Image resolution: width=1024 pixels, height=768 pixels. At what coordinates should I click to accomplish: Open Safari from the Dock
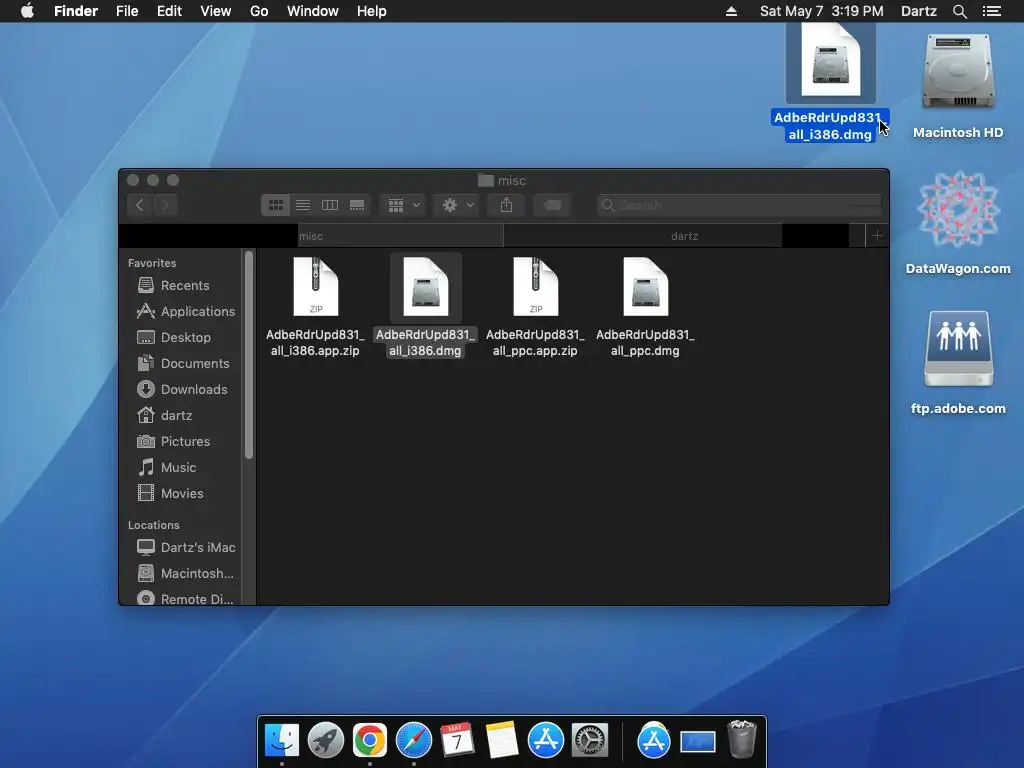pyautogui.click(x=413, y=740)
